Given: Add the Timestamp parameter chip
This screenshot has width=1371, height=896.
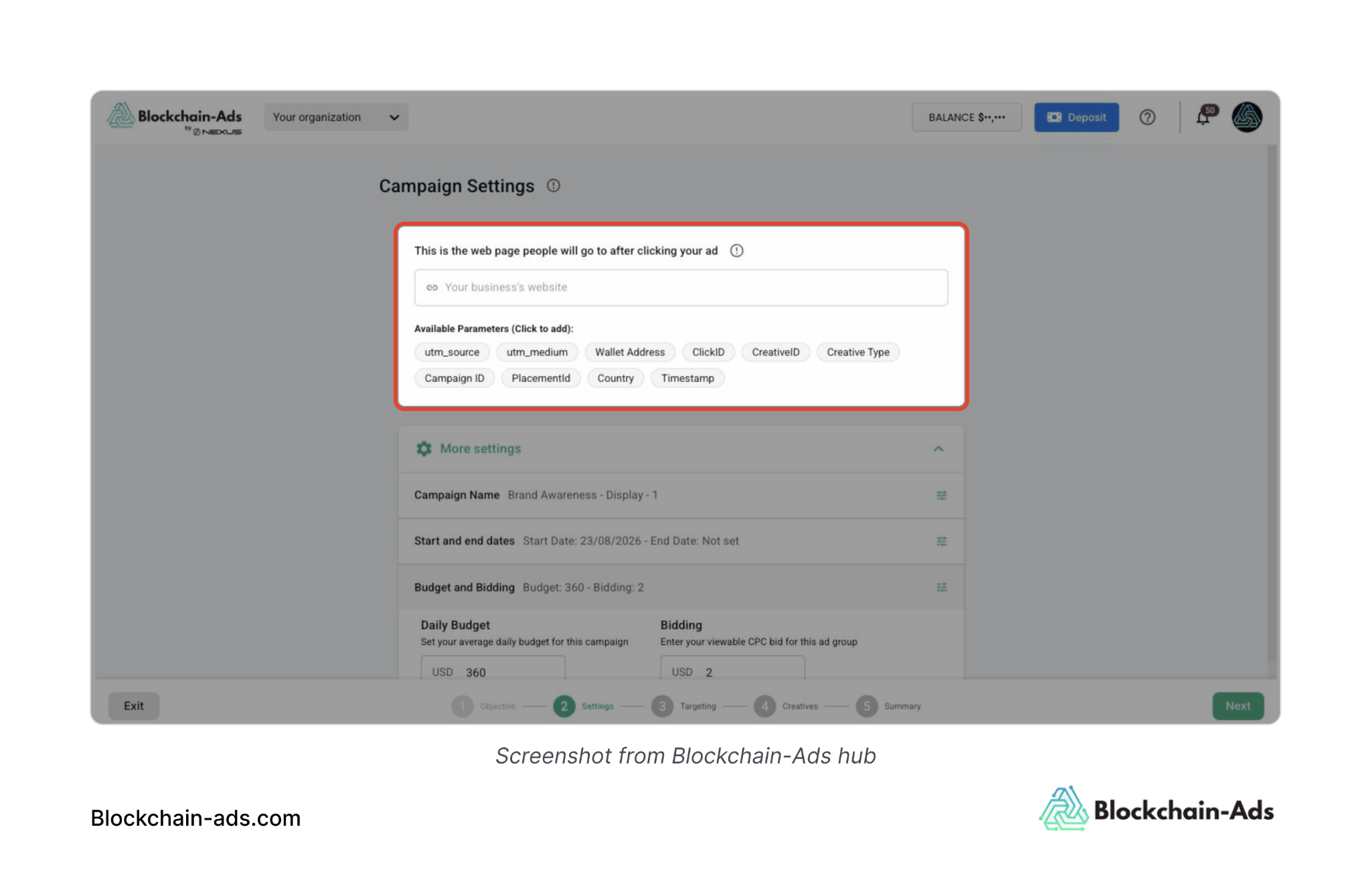Looking at the screenshot, I should 688,378.
